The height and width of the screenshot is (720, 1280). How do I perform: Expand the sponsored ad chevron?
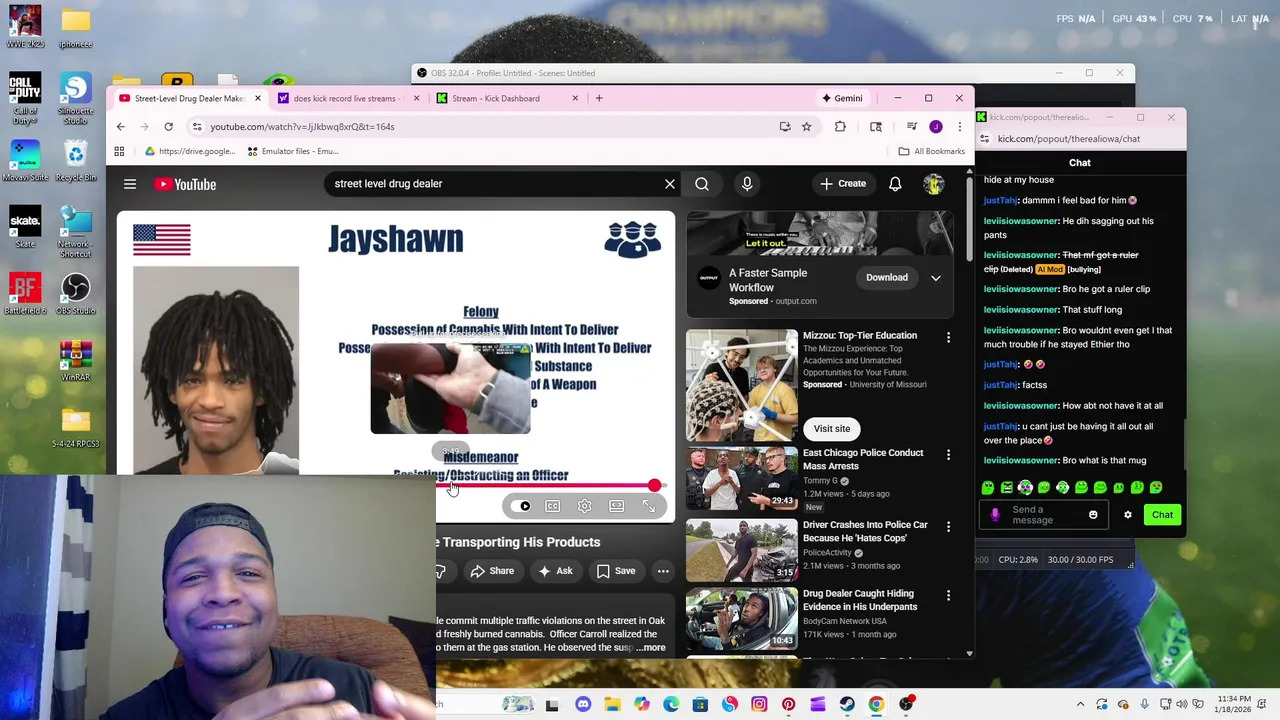coord(936,278)
